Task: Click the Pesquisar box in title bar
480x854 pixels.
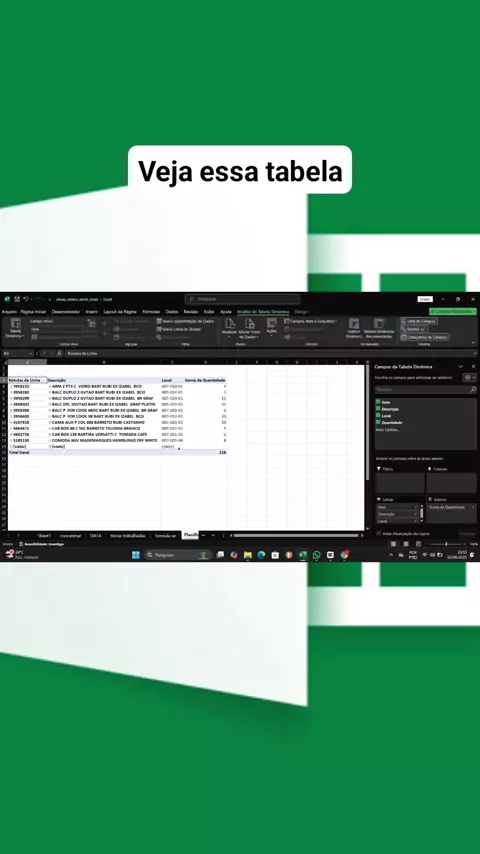Action: pyautogui.click(x=242, y=299)
